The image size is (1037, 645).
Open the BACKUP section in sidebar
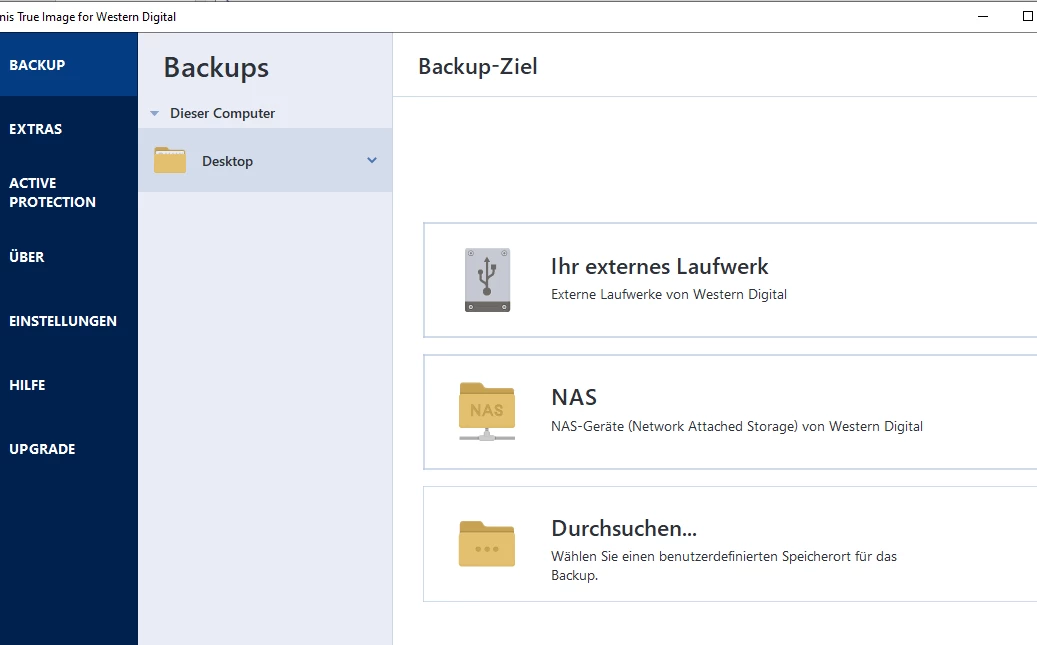tap(37, 65)
